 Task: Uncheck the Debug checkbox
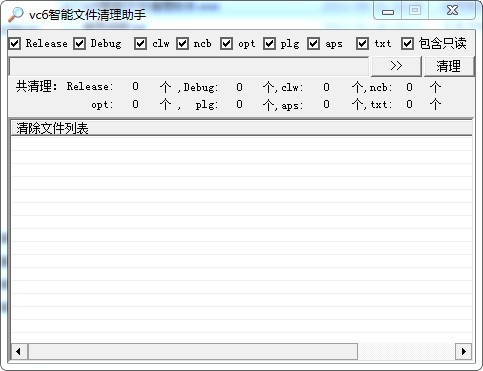80,44
